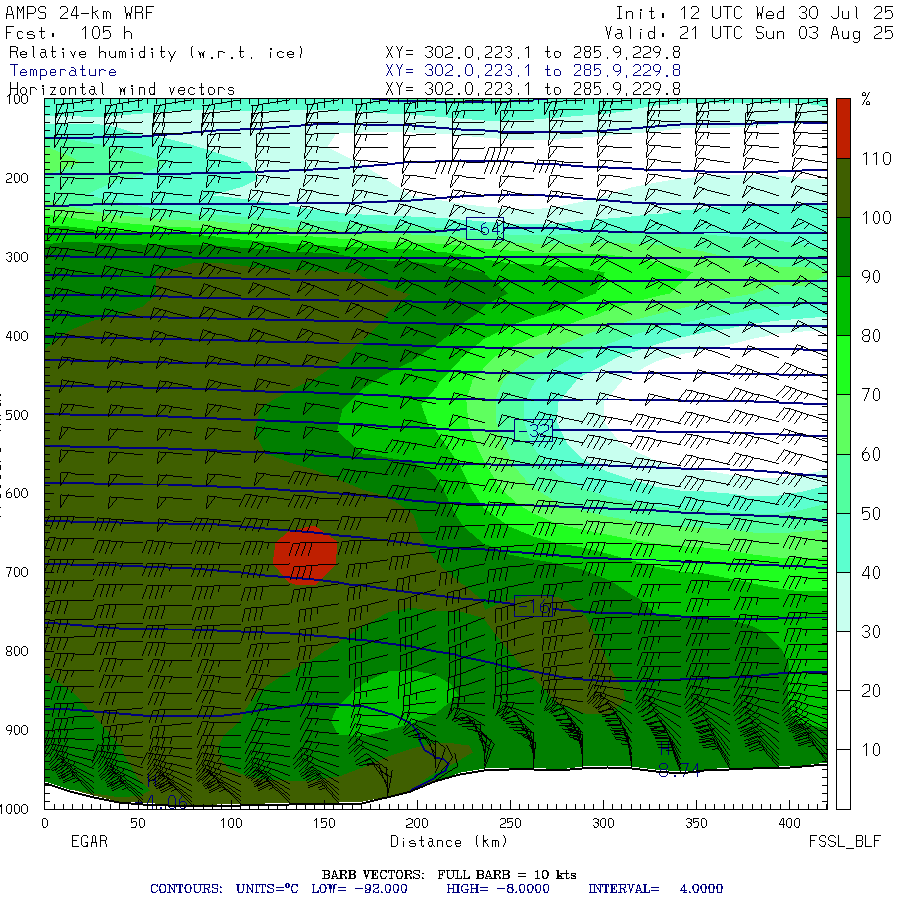
Task: Click the 'LOW= -92.000' caption value
Action: click(359, 889)
